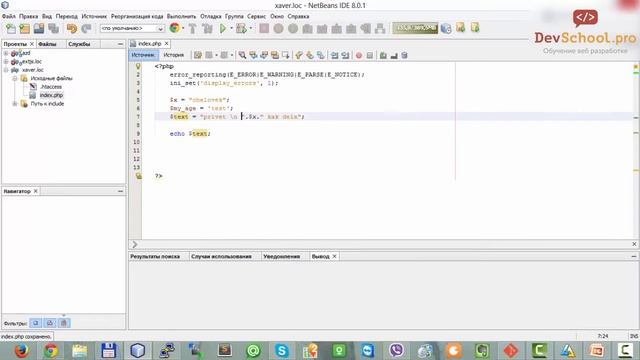Close the Вывод output tab
The height and width of the screenshot is (360, 640).
tap(335, 256)
